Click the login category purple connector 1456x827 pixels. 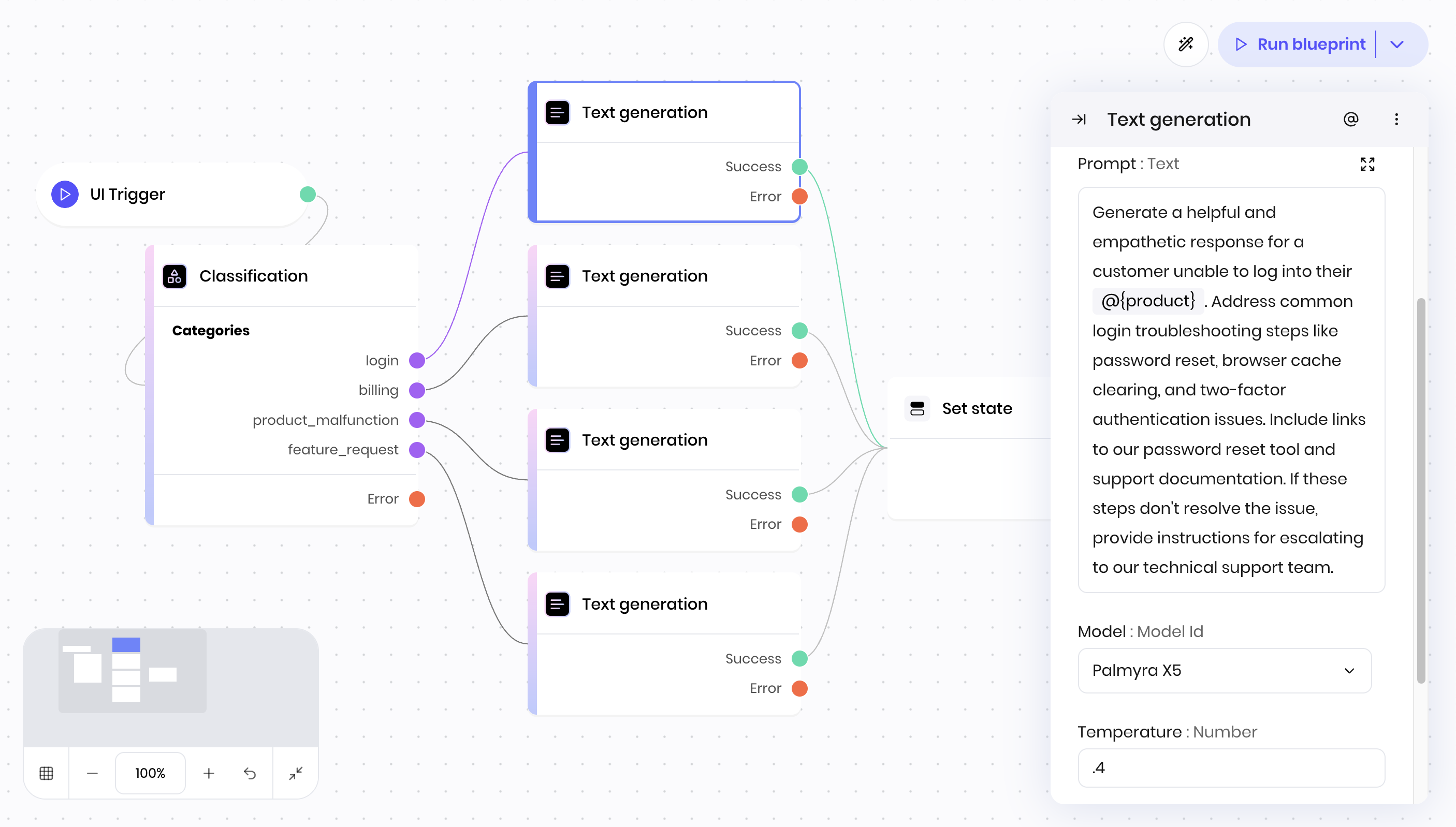pos(417,360)
